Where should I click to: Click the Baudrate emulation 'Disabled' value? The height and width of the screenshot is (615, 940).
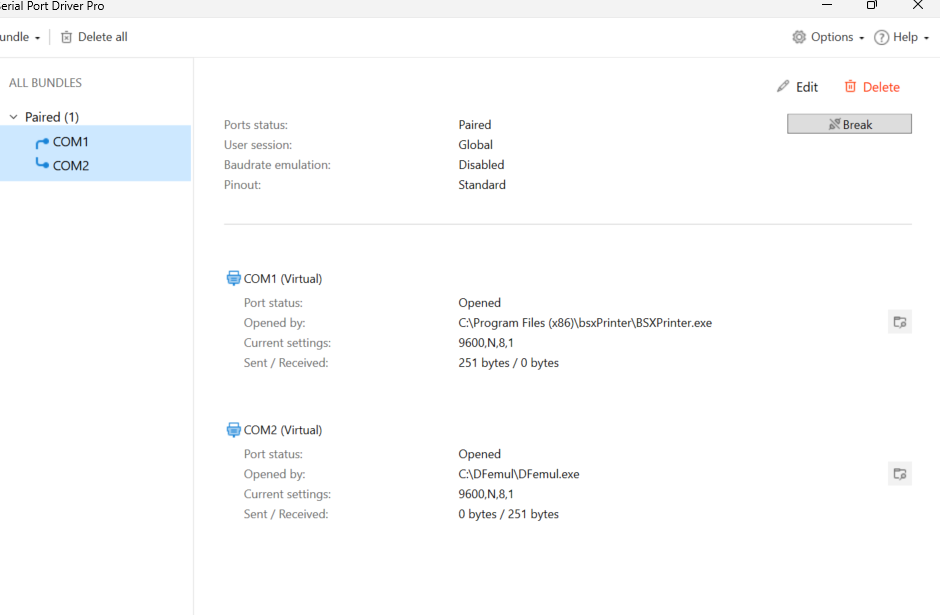[x=481, y=165]
